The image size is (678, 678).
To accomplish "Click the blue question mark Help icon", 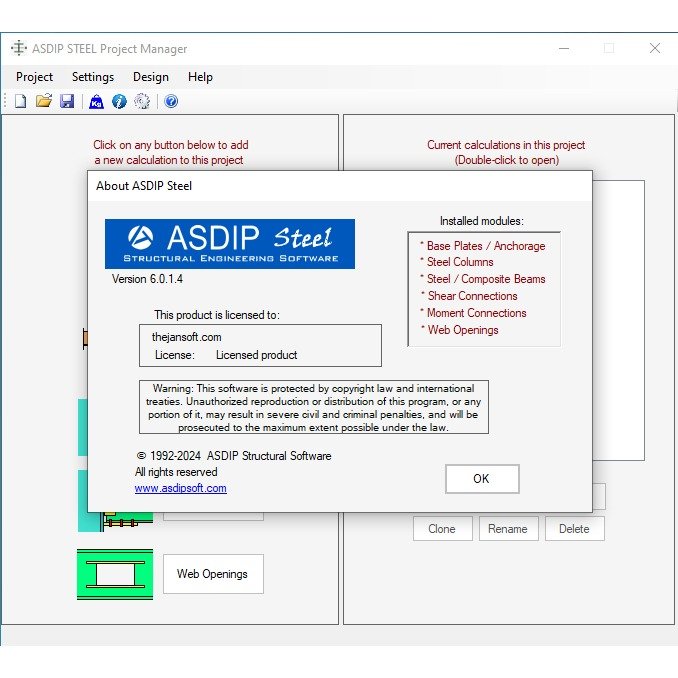I will (171, 101).
